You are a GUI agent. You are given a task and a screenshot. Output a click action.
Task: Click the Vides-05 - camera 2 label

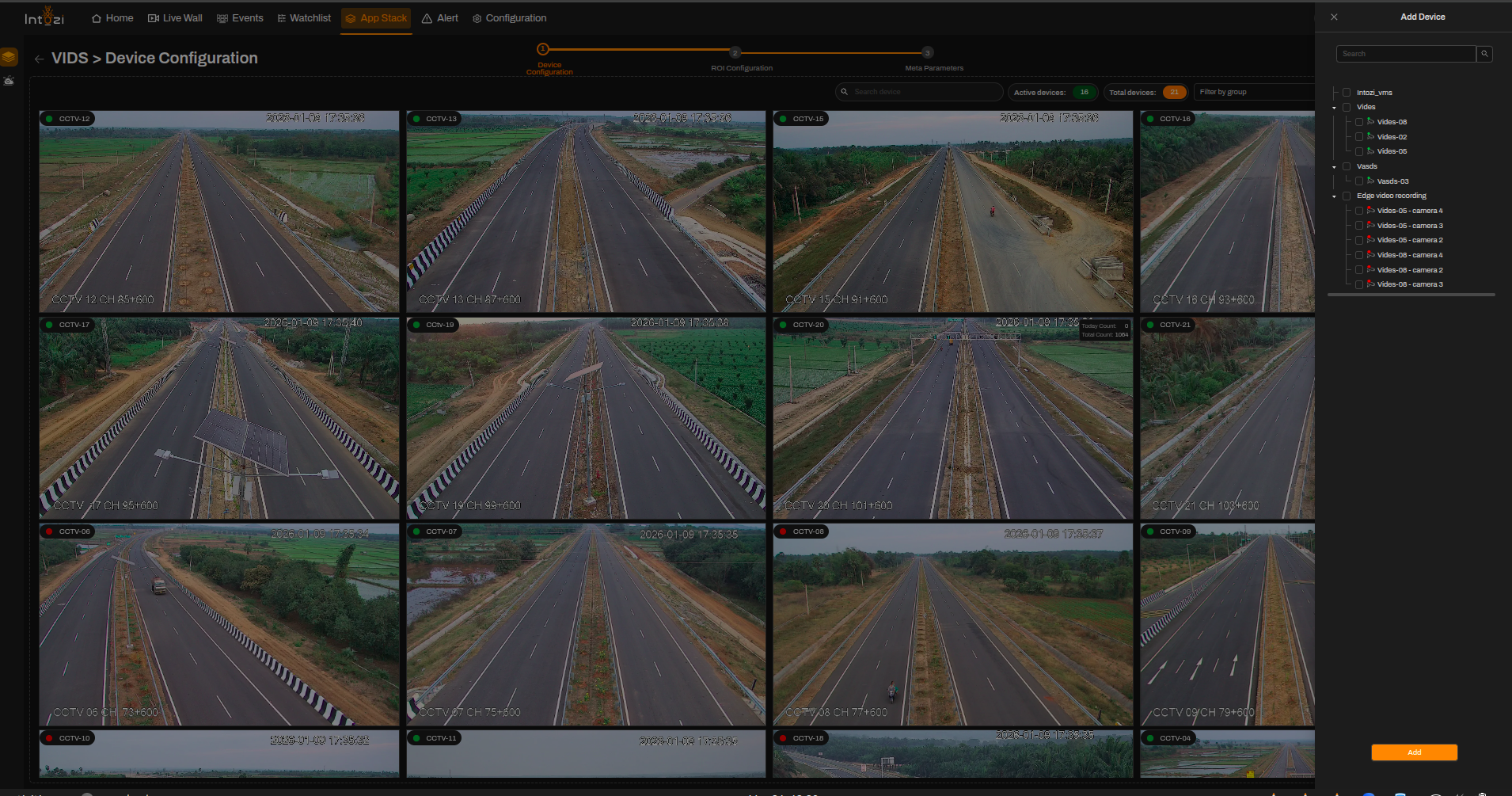[1410, 240]
